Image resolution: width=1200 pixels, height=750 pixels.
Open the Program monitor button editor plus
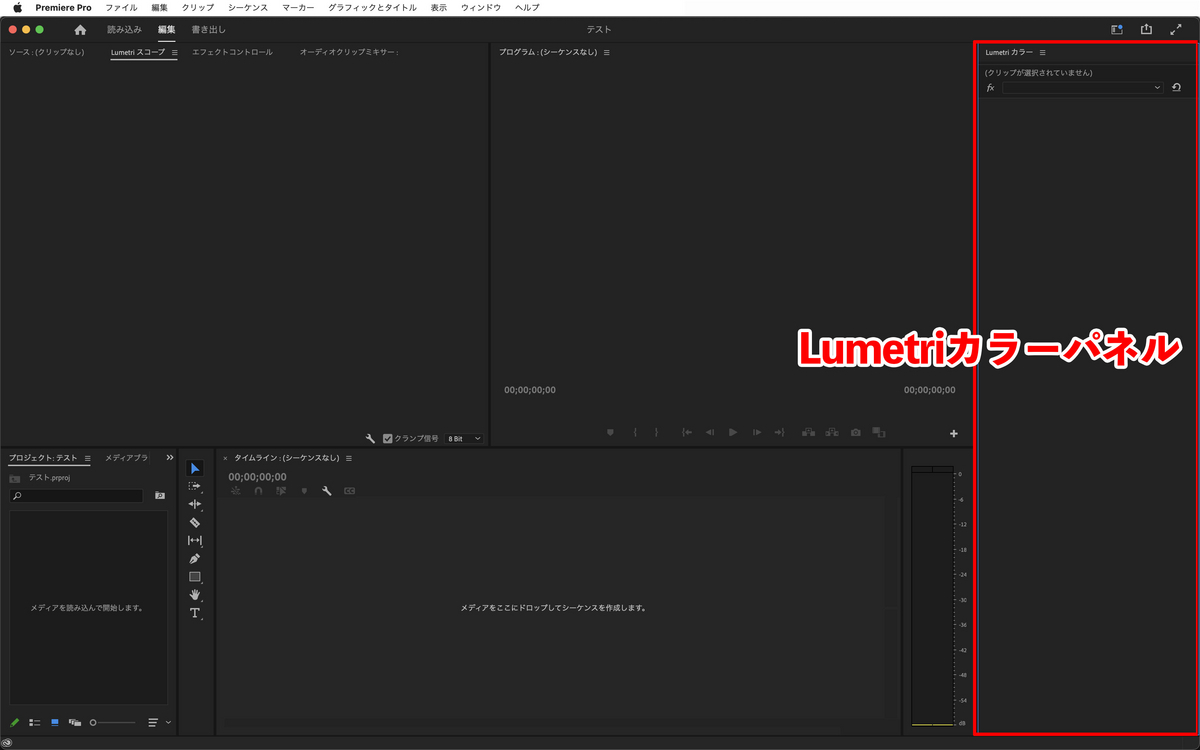pos(954,433)
